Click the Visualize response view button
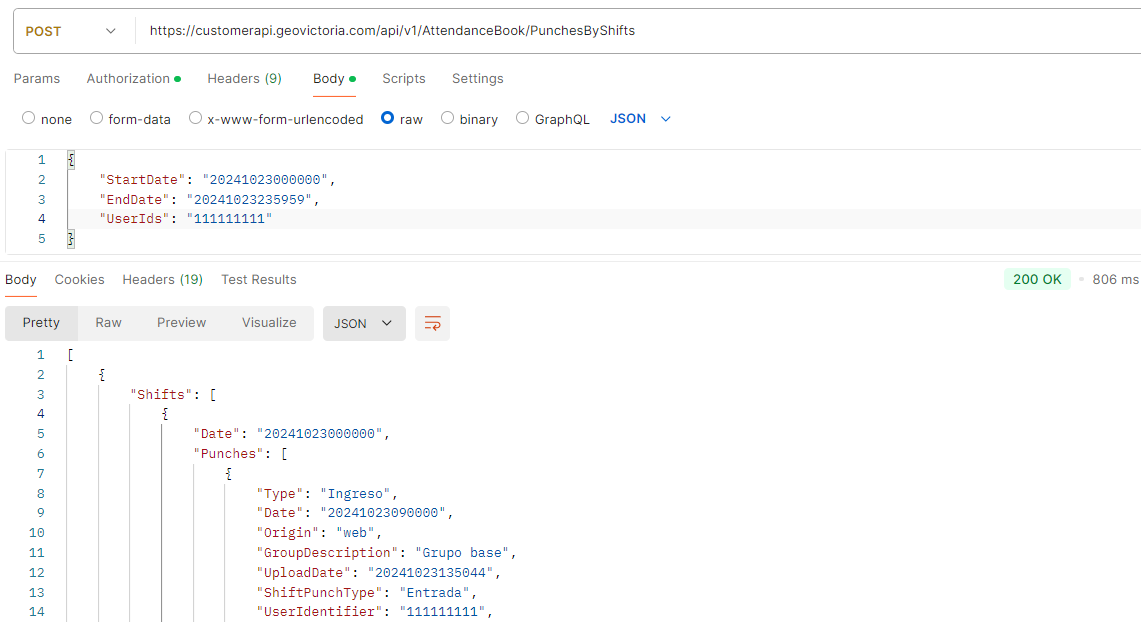The image size is (1141, 622). coord(269,322)
